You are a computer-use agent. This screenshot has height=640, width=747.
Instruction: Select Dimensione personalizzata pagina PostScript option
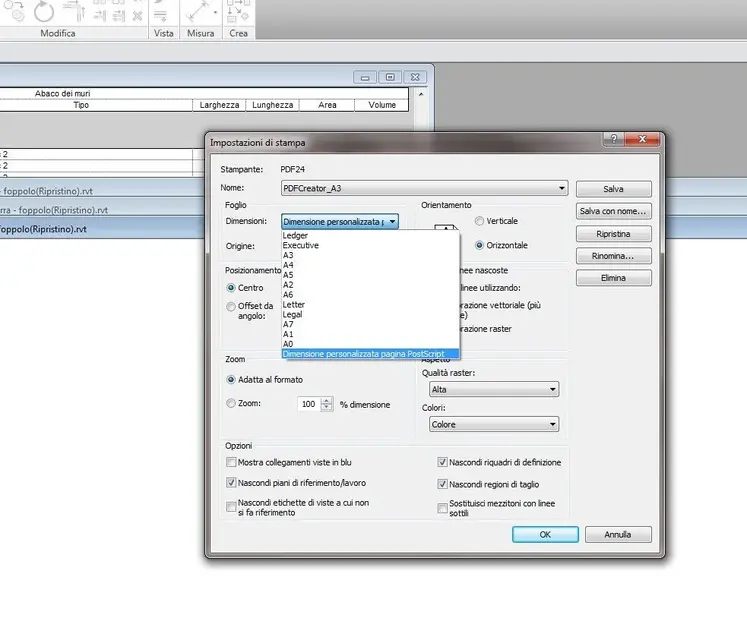point(370,354)
